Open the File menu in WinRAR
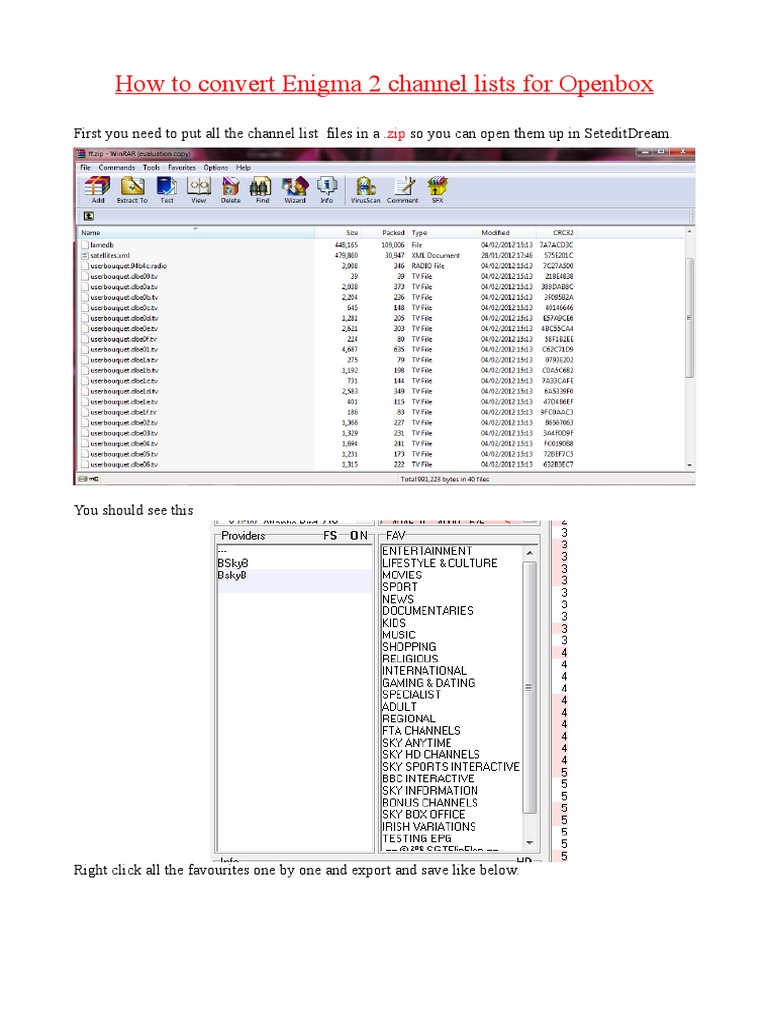 point(86,168)
